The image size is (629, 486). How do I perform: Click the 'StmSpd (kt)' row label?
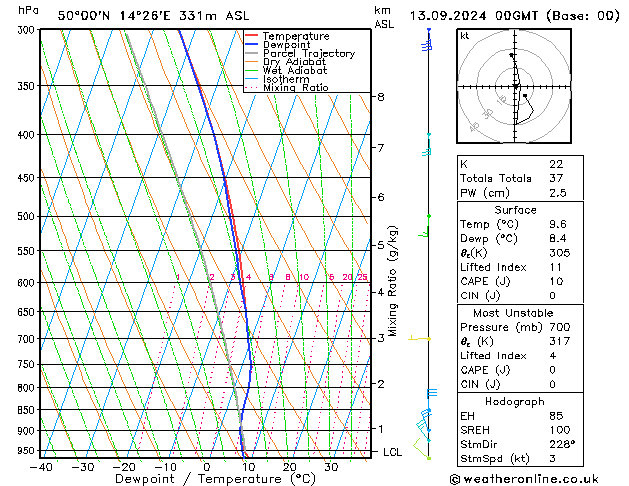[495, 459]
